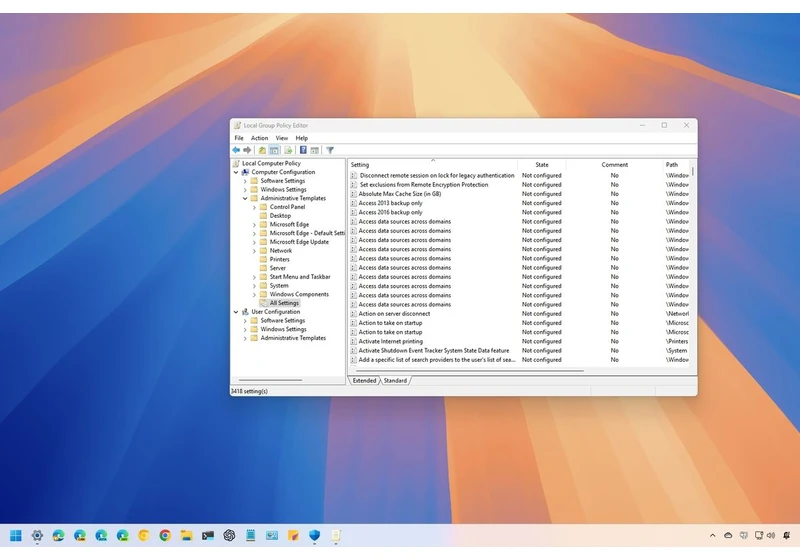Show hidden tray icons chevron
The width and height of the screenshot is (800, 560).
713,536
